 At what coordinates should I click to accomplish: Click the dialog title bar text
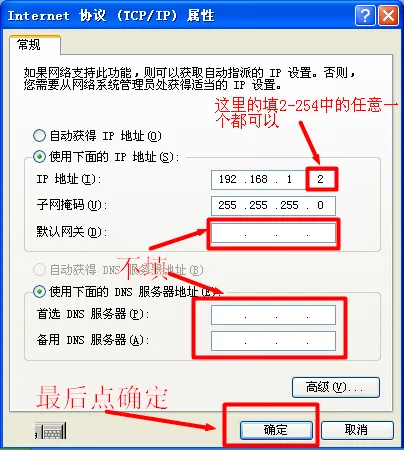111,16
